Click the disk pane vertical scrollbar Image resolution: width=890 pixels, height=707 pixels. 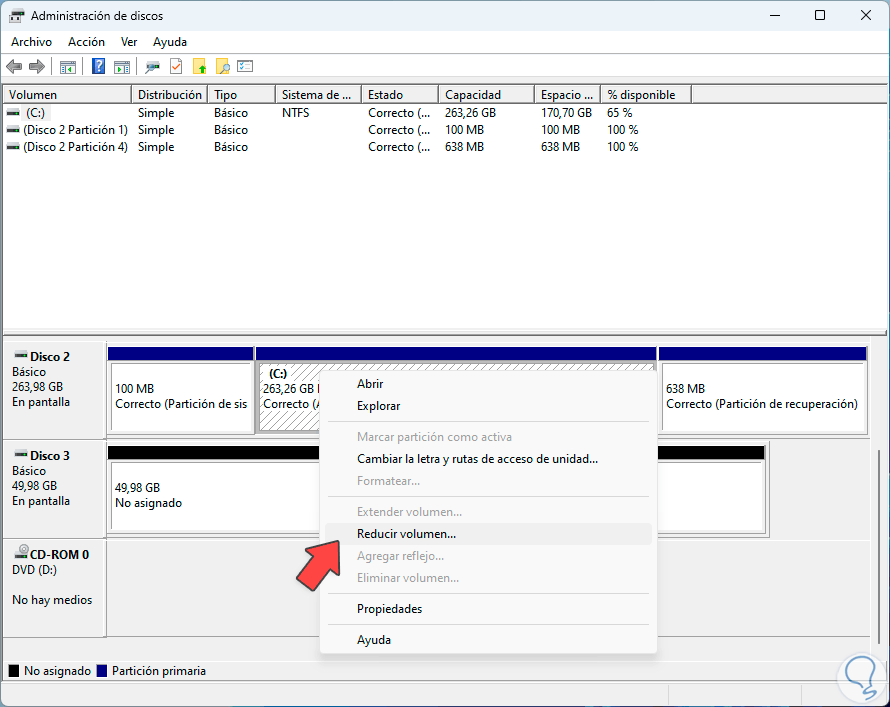(x=879, y=548)
